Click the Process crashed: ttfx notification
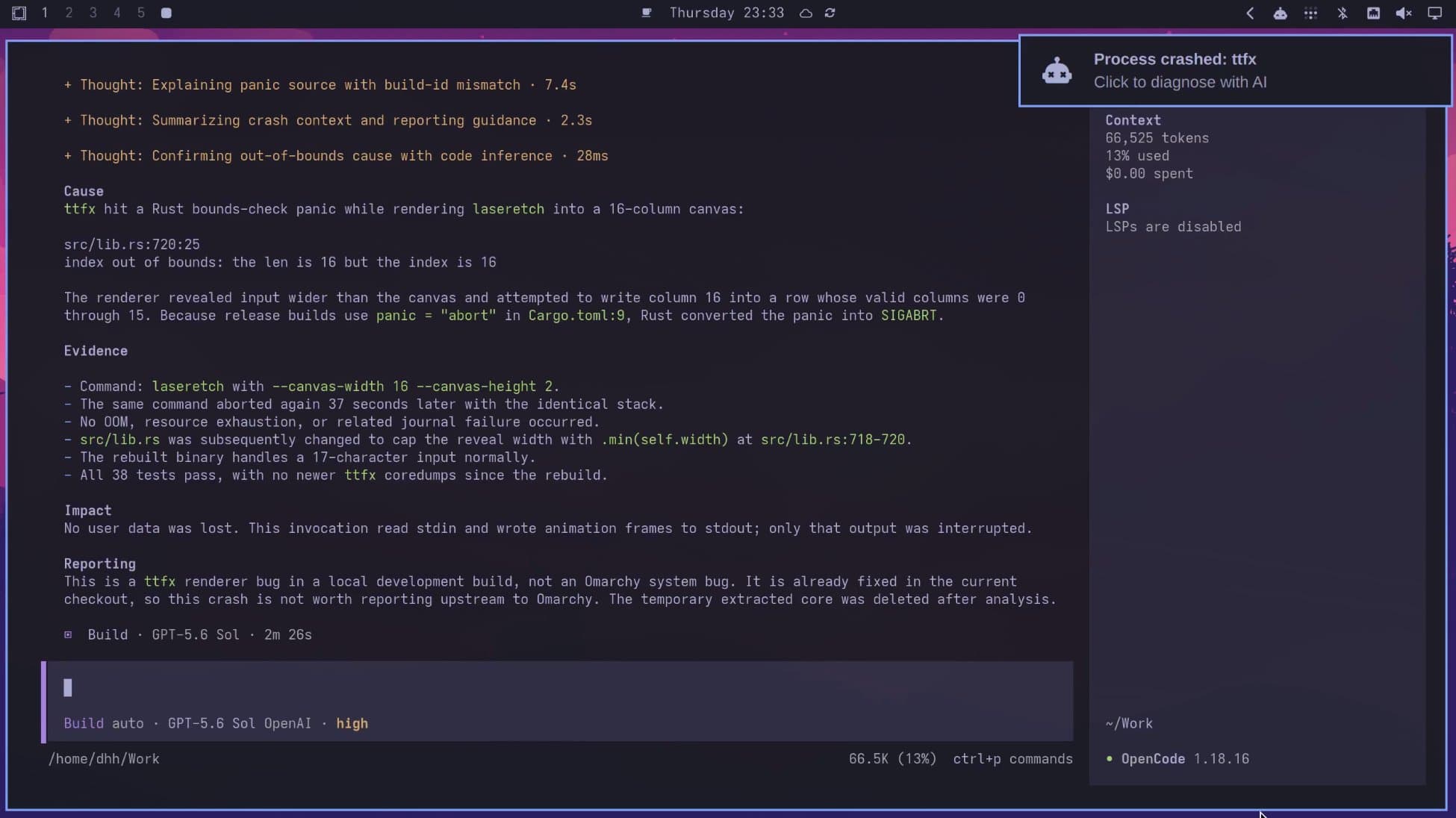1456x818 pixels. [x=1236, y=71]
